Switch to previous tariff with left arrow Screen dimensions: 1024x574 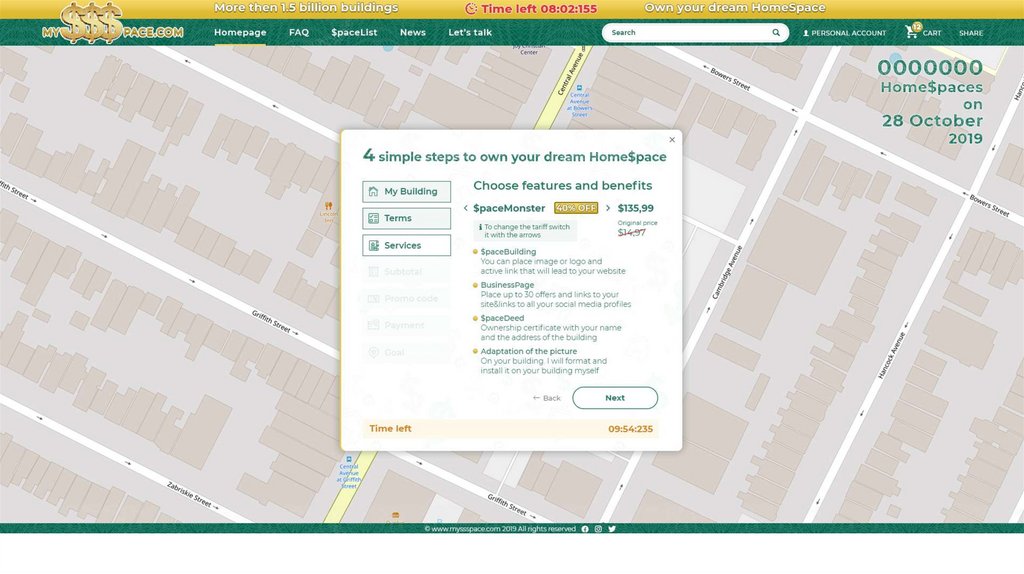(465, 208)
